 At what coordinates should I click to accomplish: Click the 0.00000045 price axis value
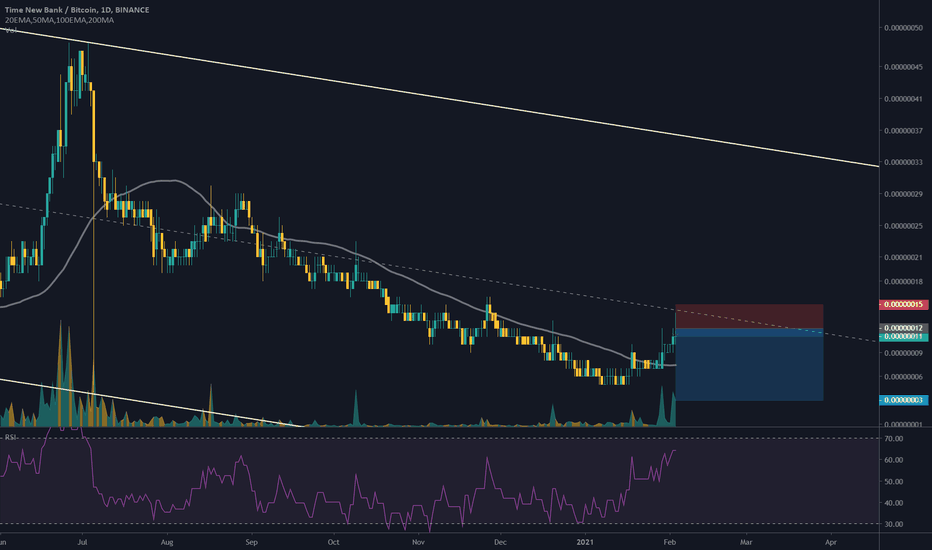[903, 67]
